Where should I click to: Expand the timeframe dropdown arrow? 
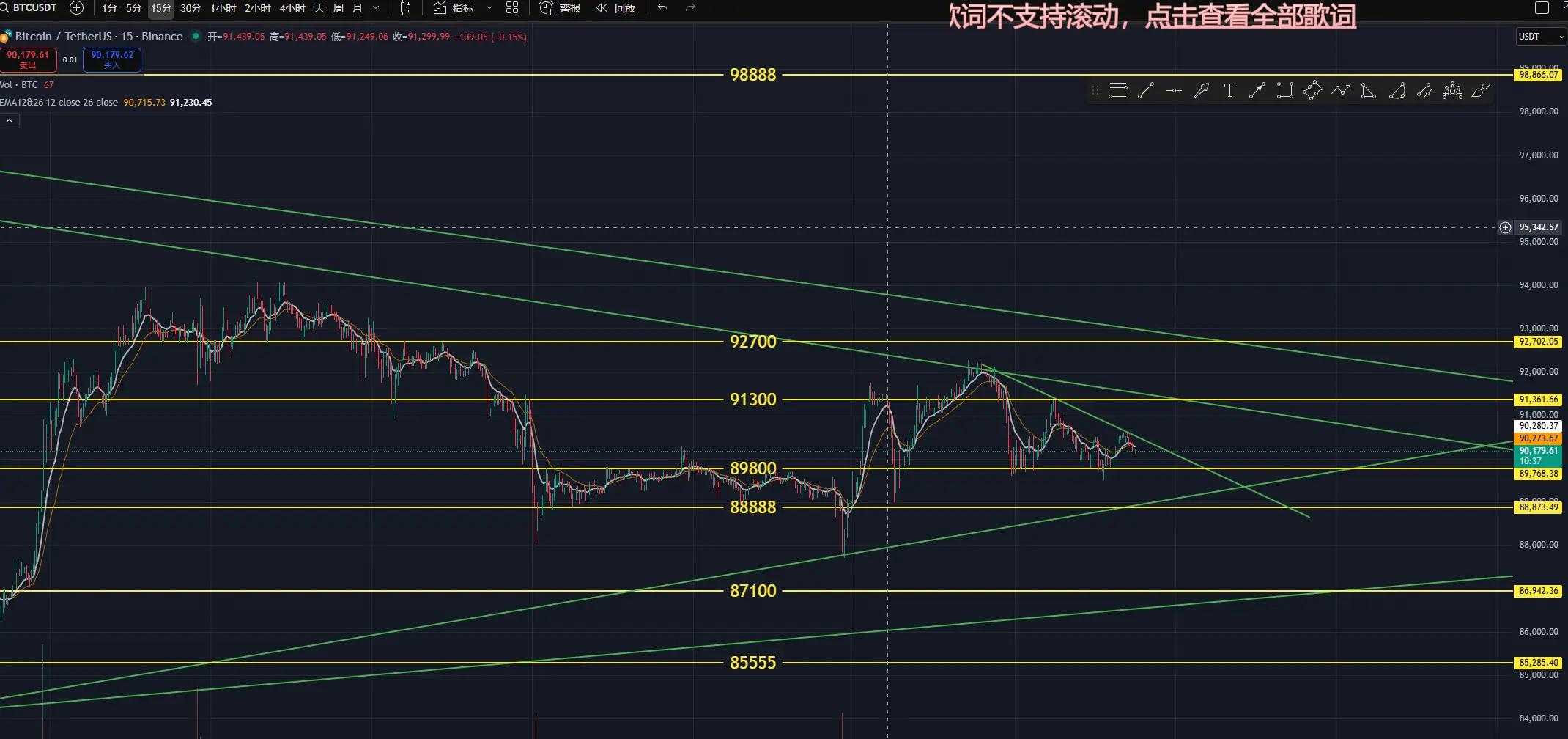click(377, 8)
